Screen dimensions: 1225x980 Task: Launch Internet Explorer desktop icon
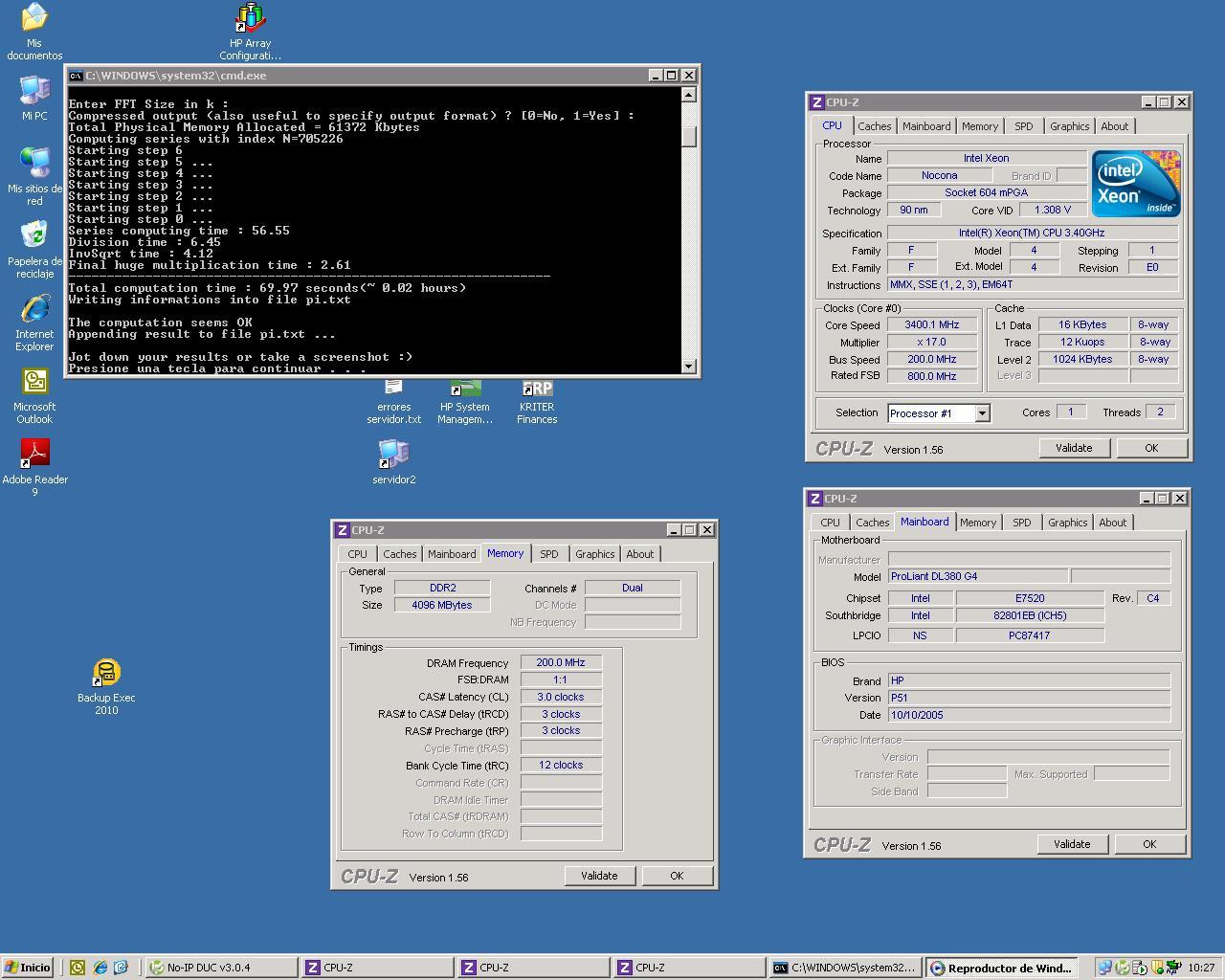click(x=34, y=323)
